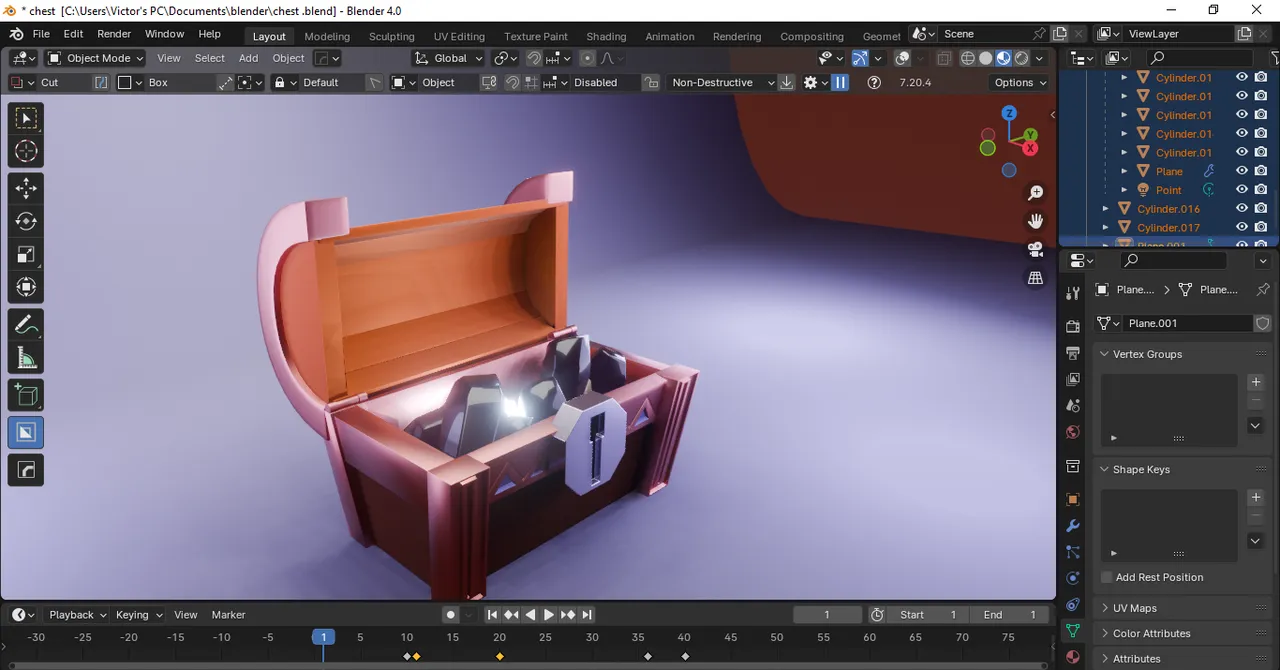Open the File menu

pyautogui.click(x=41, y=34)
